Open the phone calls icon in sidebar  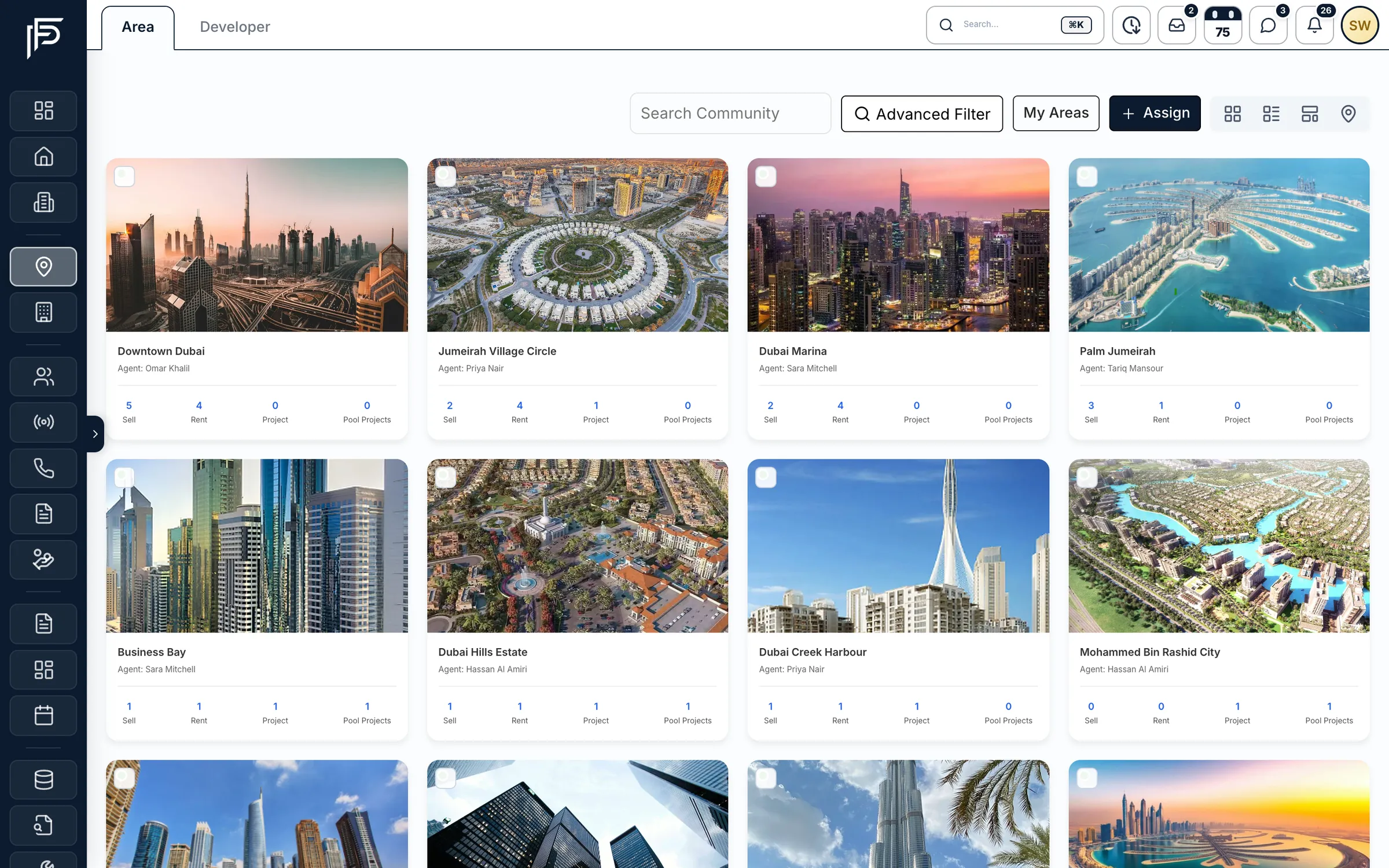click(43, 468)
